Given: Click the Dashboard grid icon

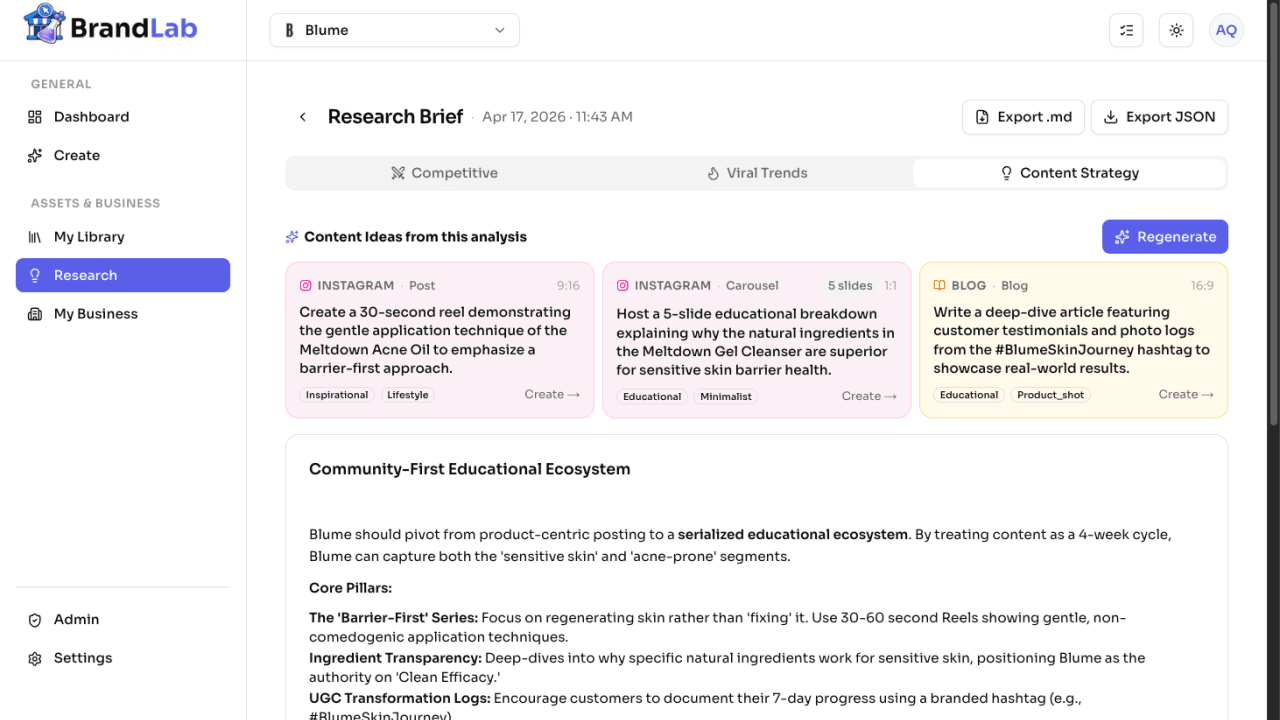Looking at the screenshot, I should (x=35, y=117).
